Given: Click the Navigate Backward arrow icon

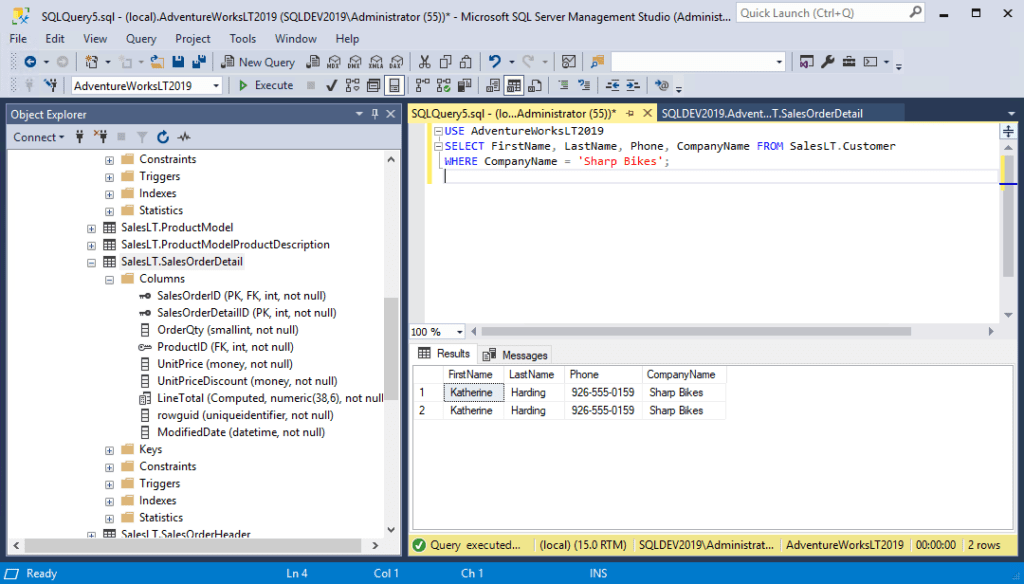Looking at the screenshot, I should click(x=30, y=62).
